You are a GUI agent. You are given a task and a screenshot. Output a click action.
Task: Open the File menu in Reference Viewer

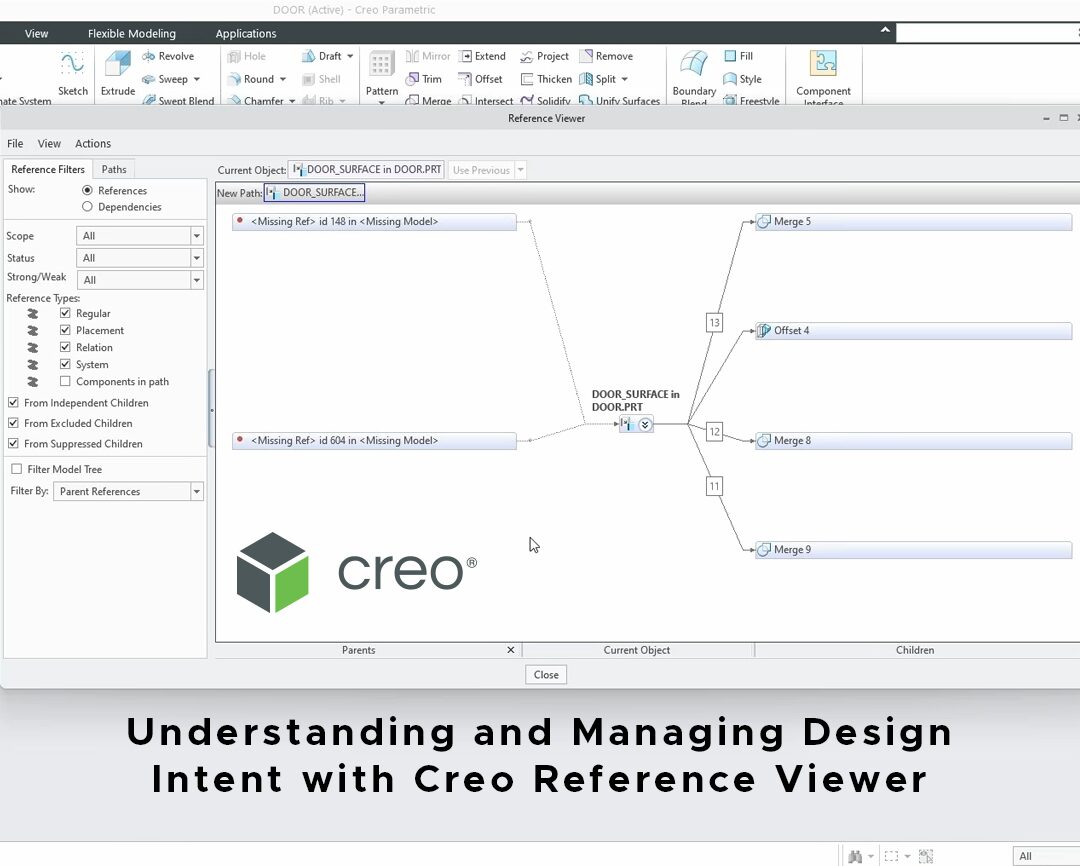pyautogui.click(x=15, y=143)
